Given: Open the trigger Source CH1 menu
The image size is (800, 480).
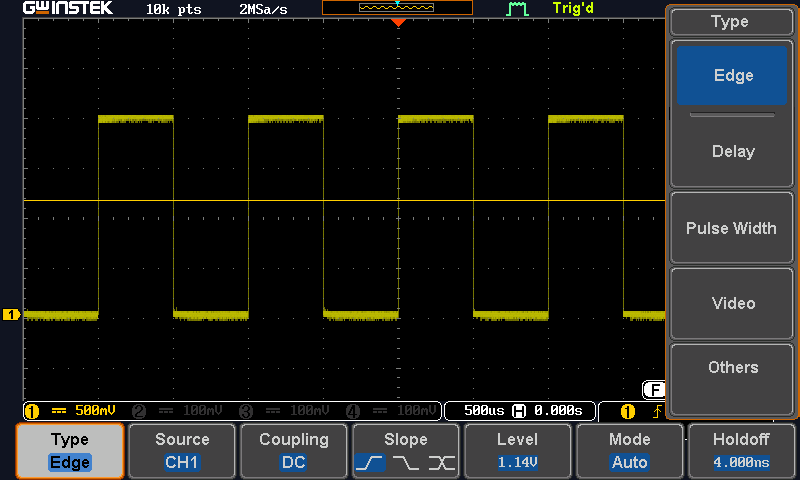Looking at the screenshot, I should point(182,450).
